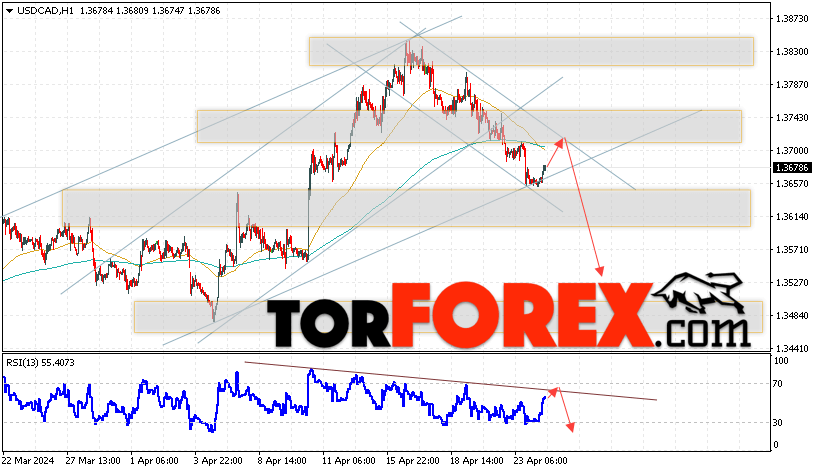
Task: Click the 1.38300 price axis label
Action: [x=792, y=52]
